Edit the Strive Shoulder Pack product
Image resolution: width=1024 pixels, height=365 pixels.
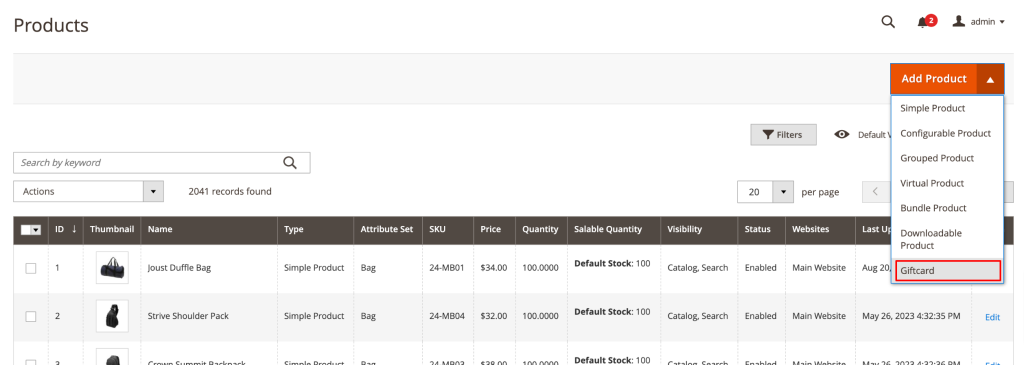pyautogui.click(x=992, y=317)
